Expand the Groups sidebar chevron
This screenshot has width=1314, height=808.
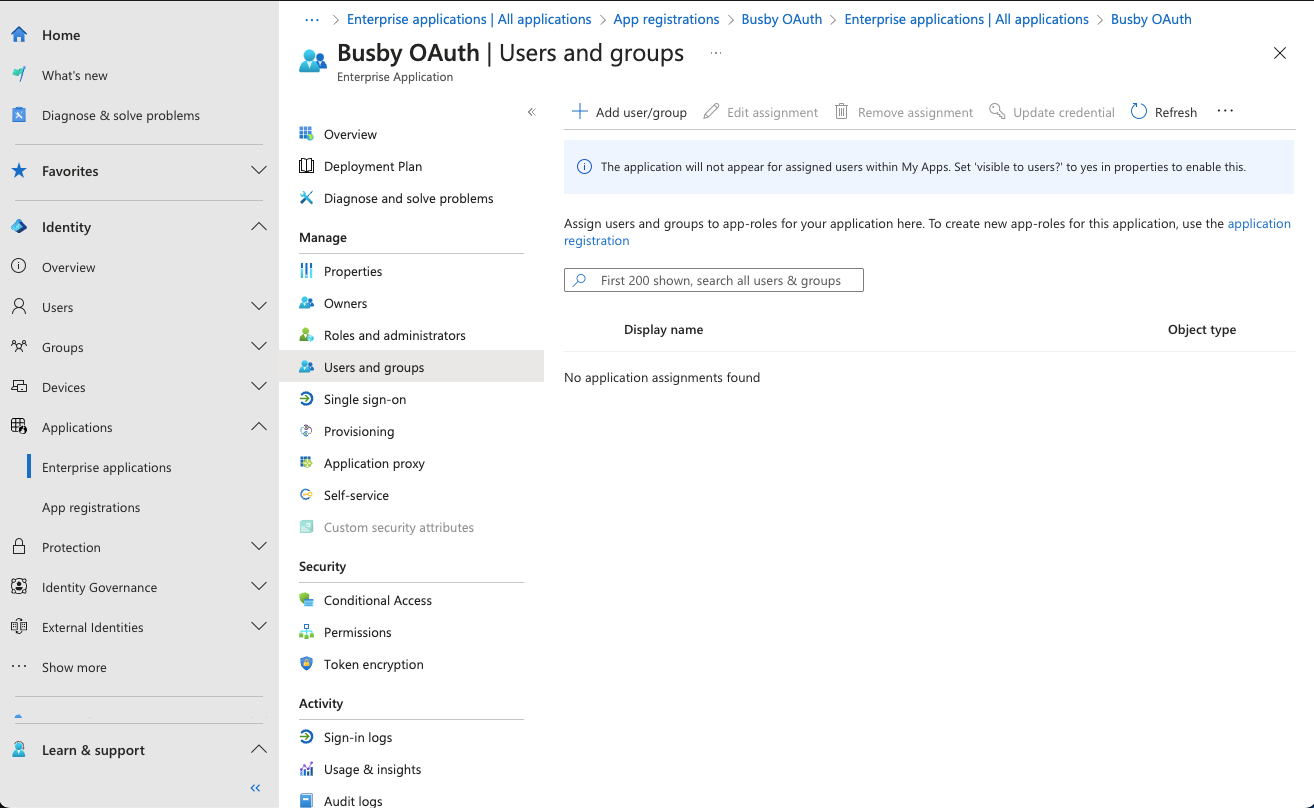coord(259,347)
